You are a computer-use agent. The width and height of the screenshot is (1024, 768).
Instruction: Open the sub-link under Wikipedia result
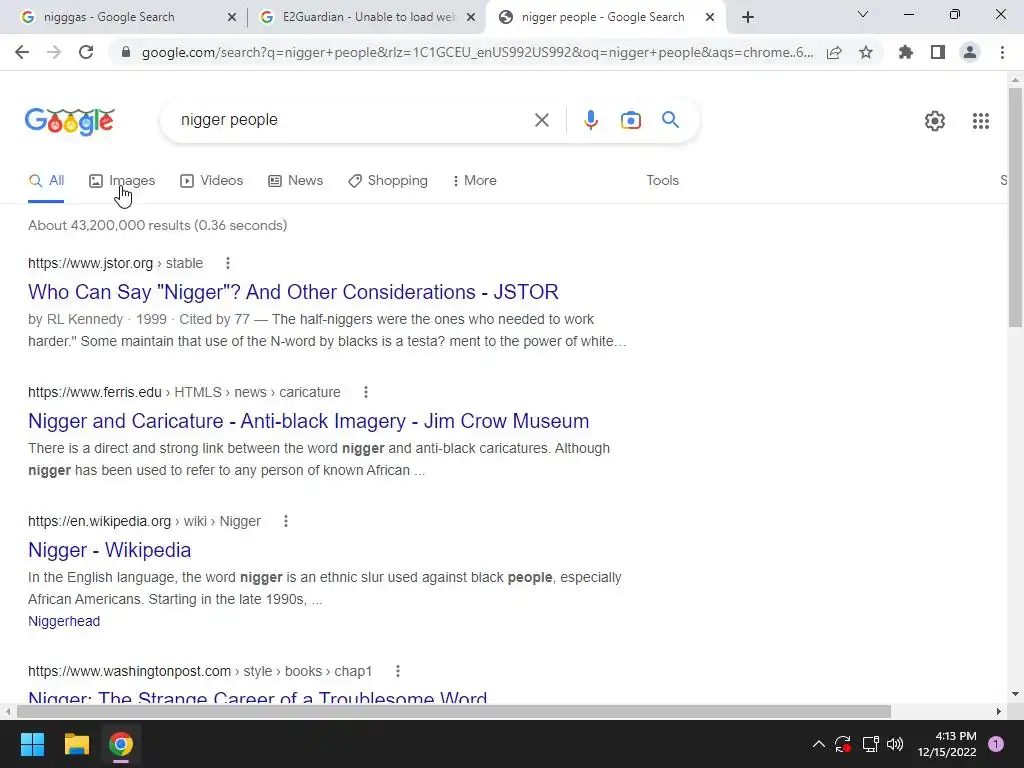click(64, 622)
